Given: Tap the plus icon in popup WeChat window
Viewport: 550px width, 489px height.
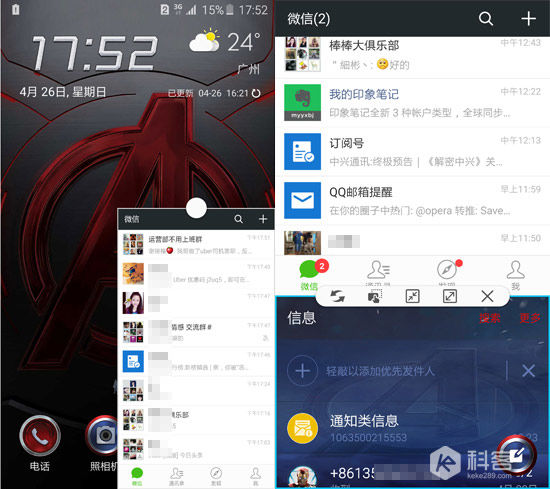Looking at the screenshot, I should click(263, 219).
